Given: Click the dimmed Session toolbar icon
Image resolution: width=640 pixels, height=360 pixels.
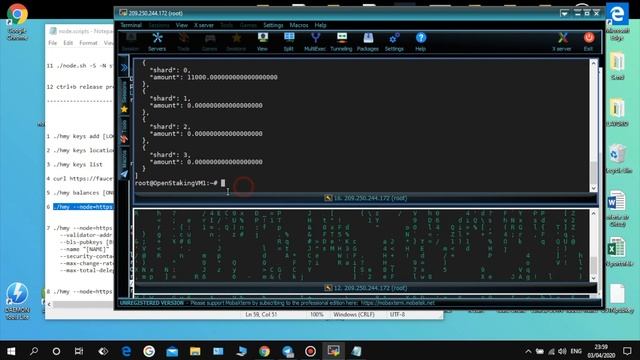Looking at the screenshot, I should (x=131, y=42).
